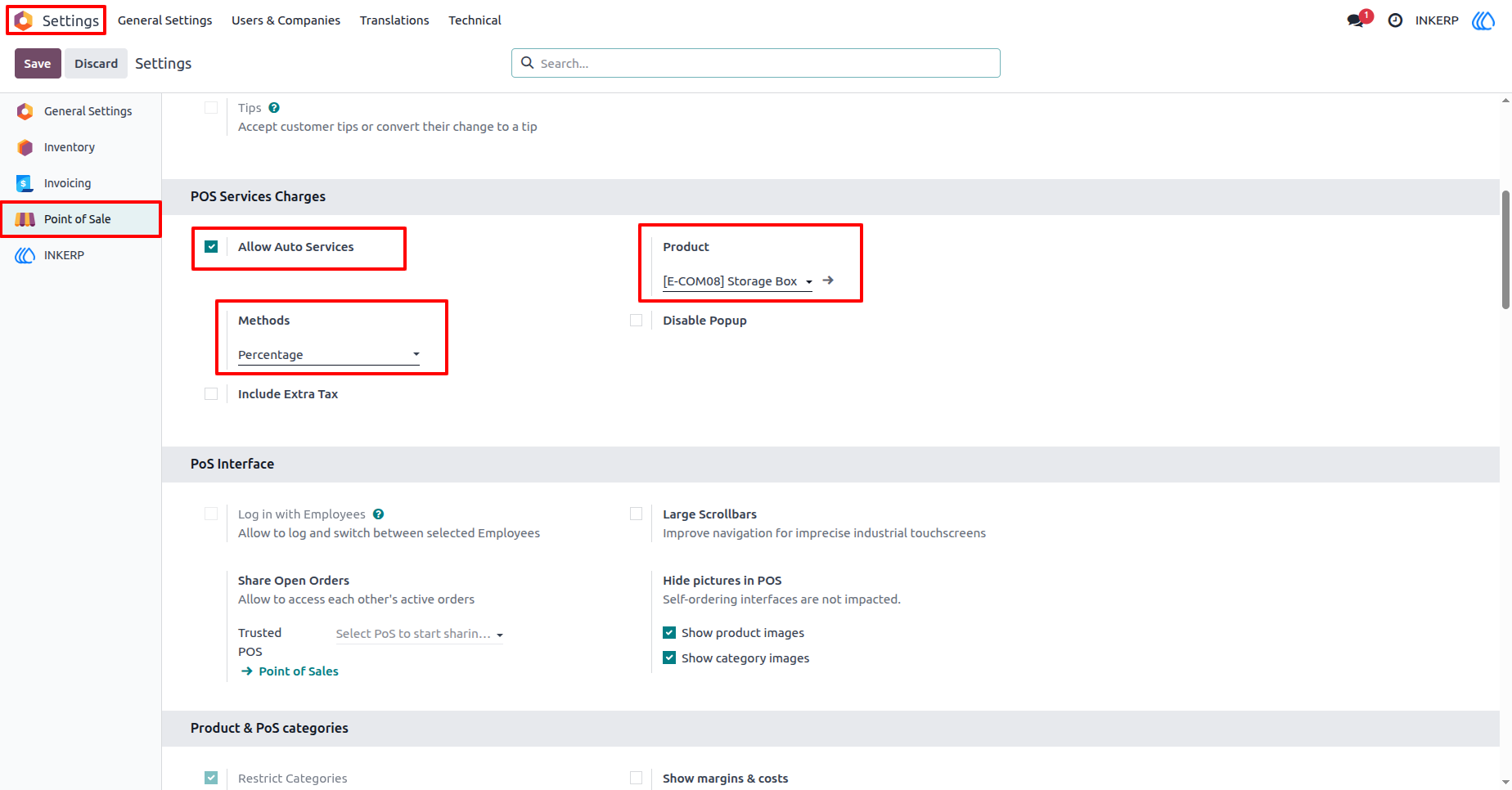Select the Invoicing settings section
The height and width of the screenshot is (790, 1512).
80,183
